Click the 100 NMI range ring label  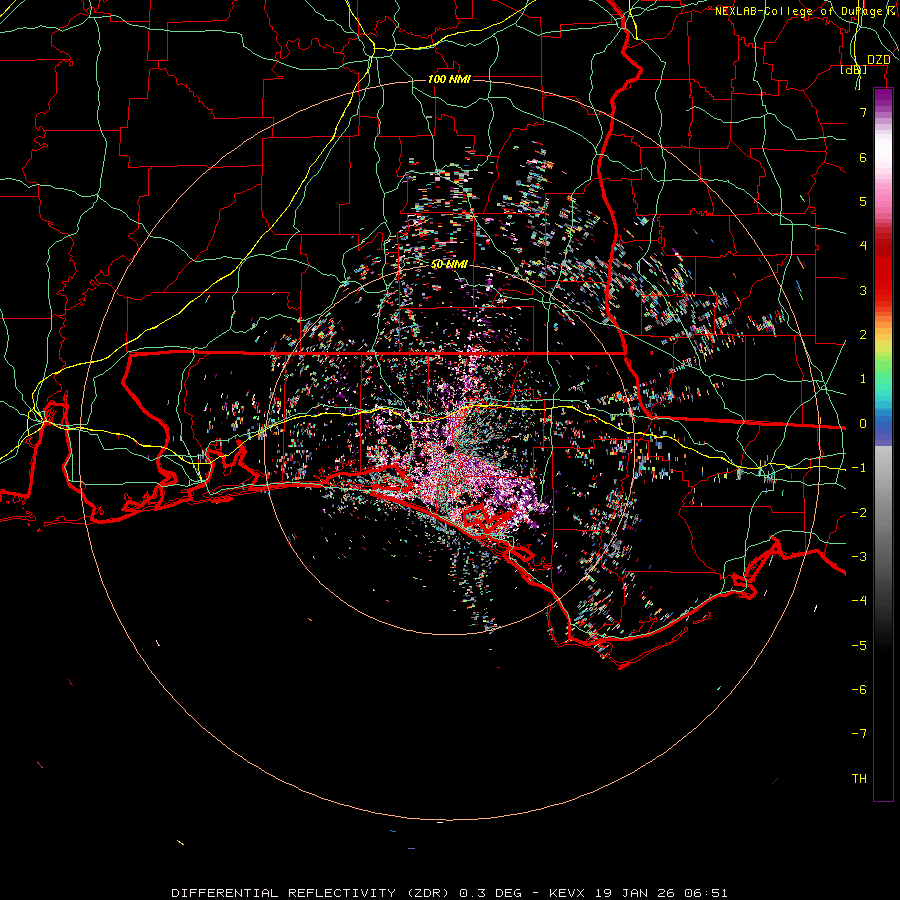[x=449, y=79]
